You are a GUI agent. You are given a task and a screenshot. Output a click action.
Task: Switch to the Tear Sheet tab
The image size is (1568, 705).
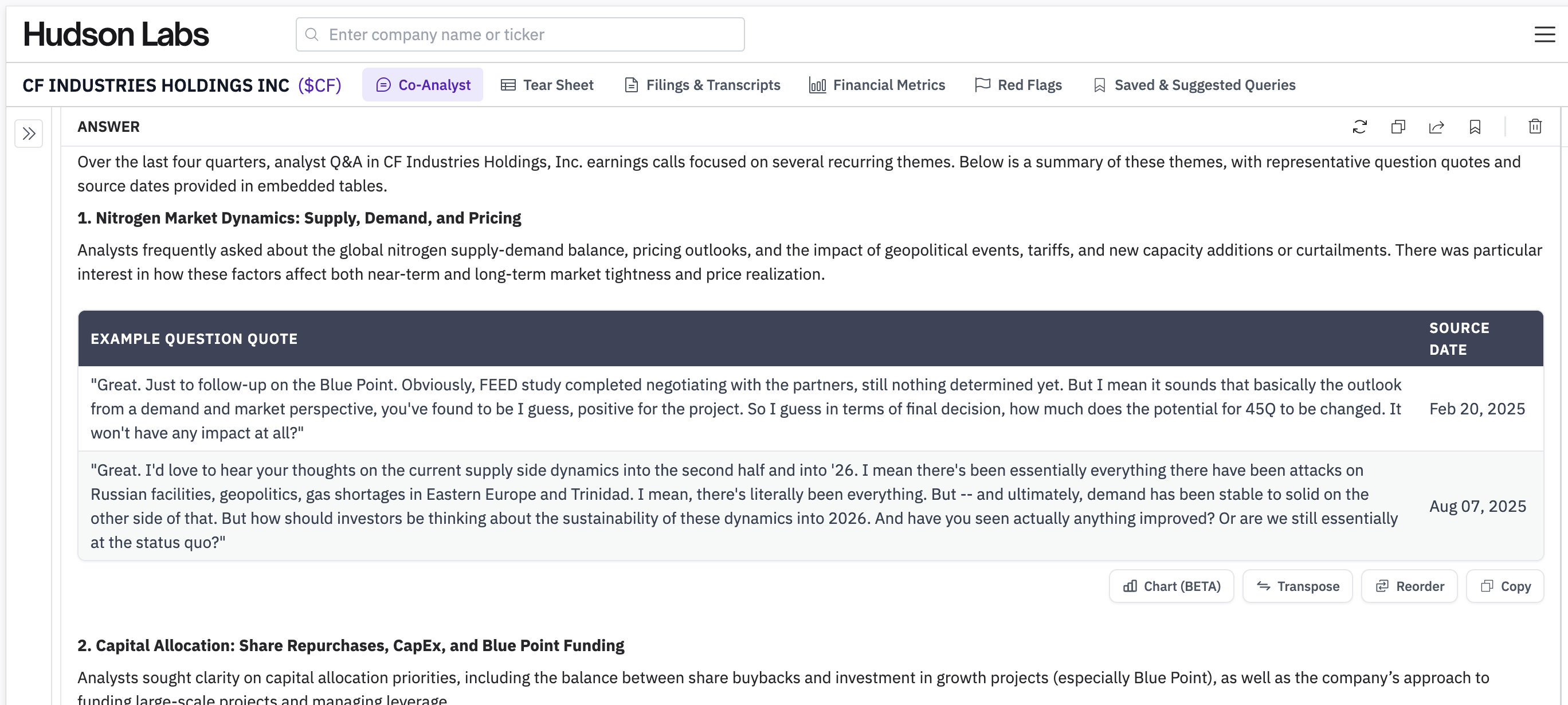pyautogui.click(x=547, y=85)
